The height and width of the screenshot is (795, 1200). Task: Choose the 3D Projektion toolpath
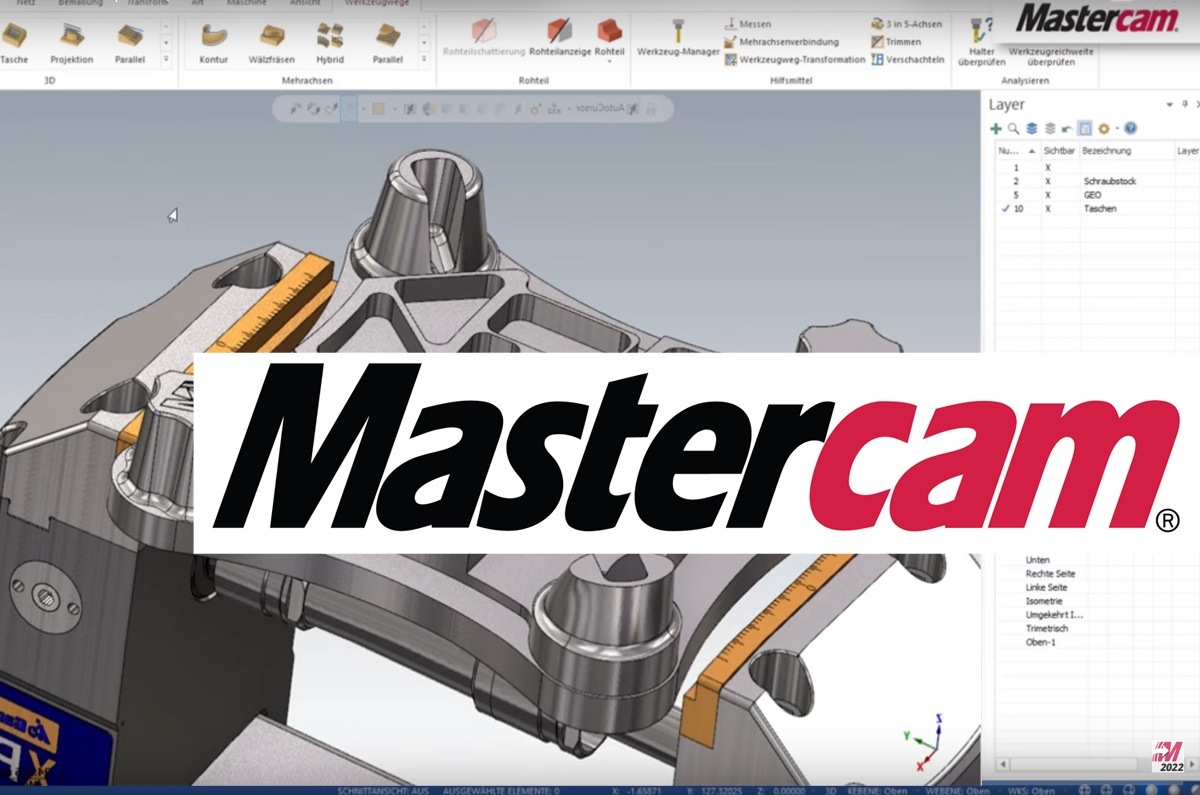coord(72,43)
